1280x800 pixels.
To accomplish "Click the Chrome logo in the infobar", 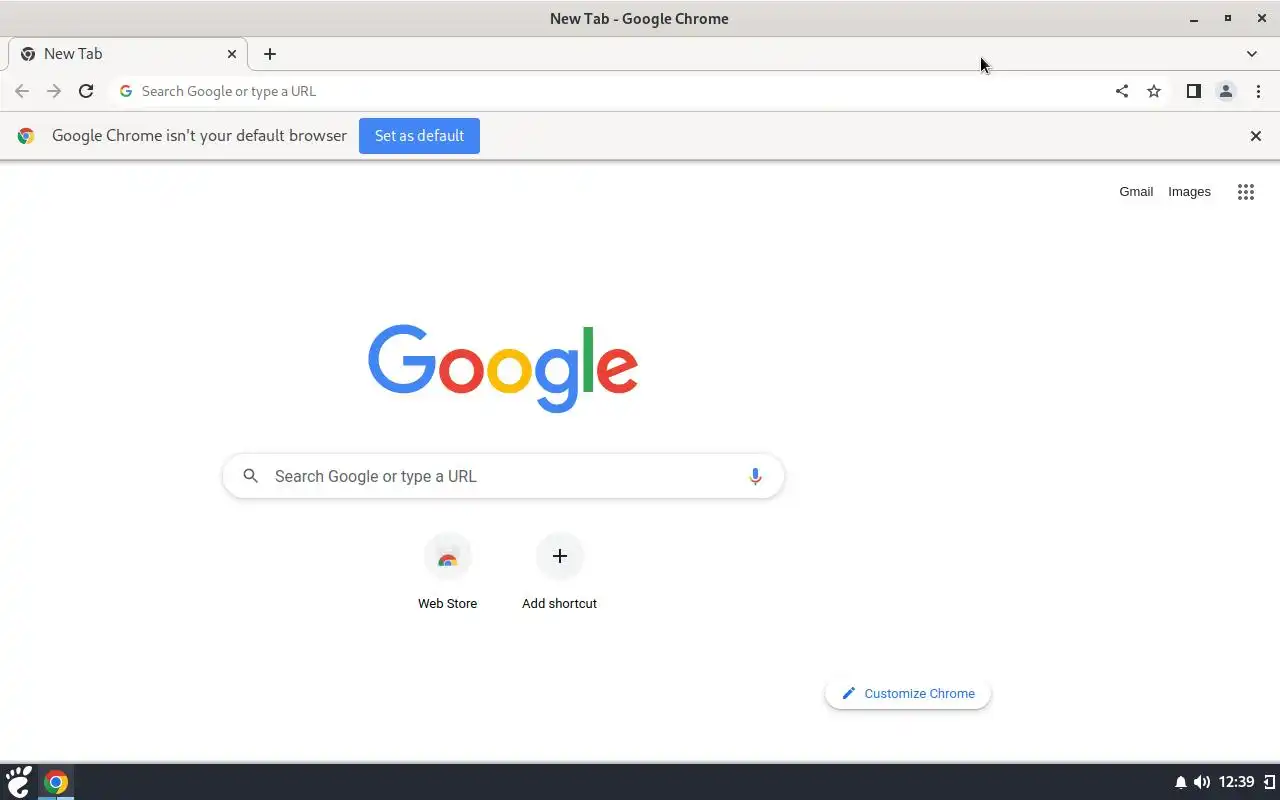I will pyautogui.click(x=26, y=136).
